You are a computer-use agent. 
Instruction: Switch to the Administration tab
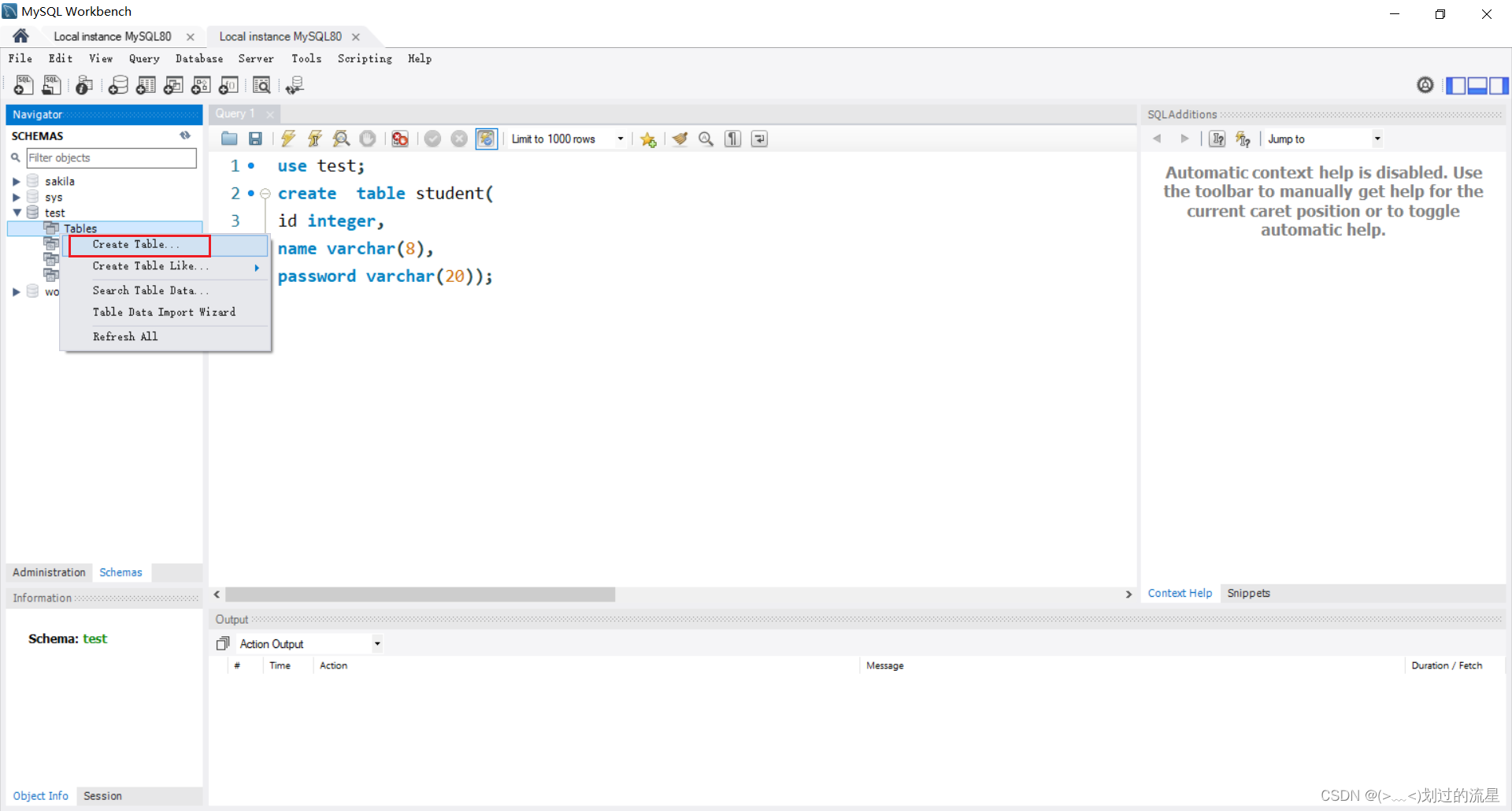49,572
